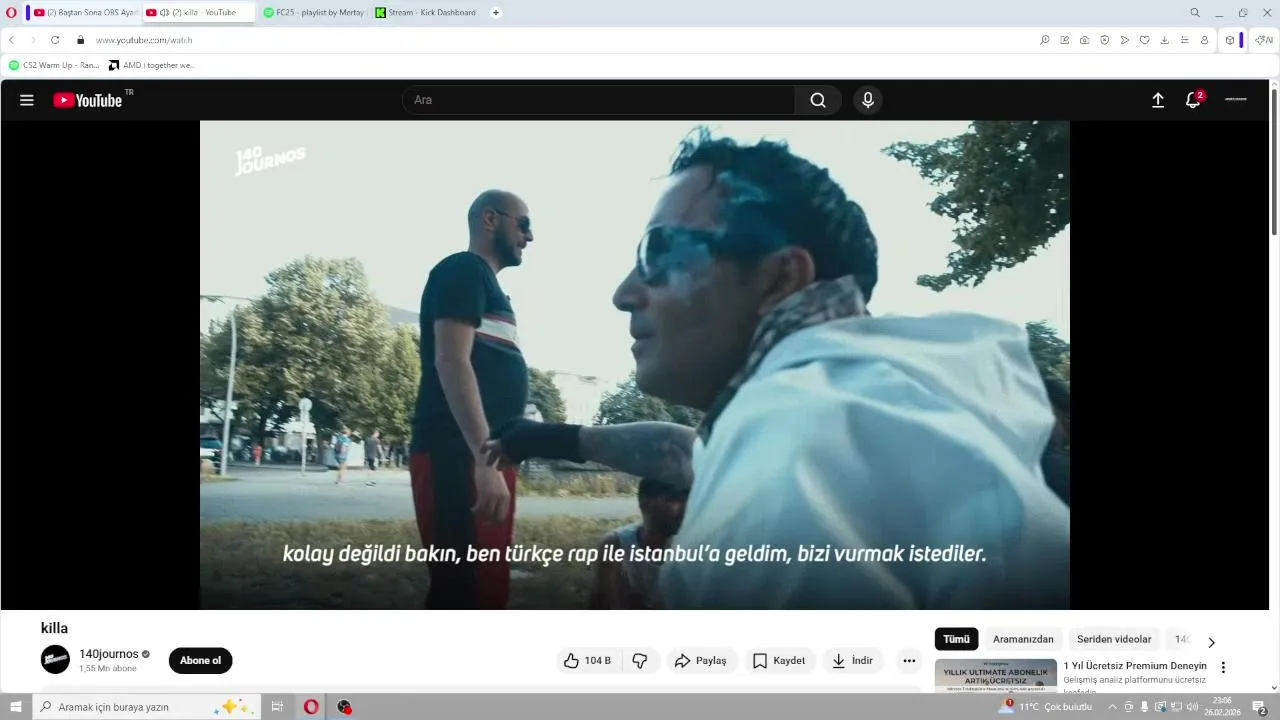This screenshot has height=720, width=1280.
Task: Open the Windows Start menu
Action: [15, 707]
